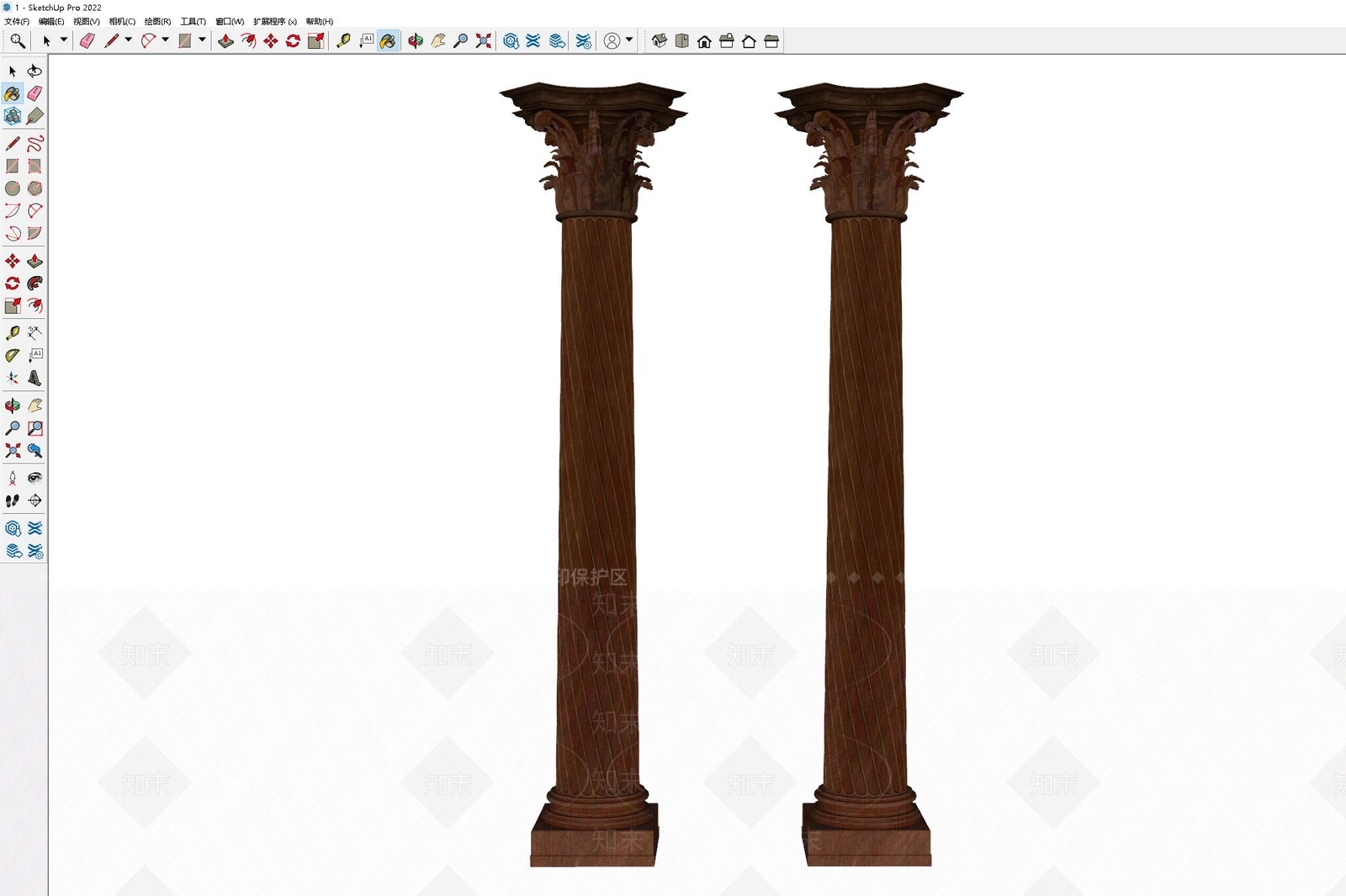The width and height of the screenshot is (1346, 896).
Task: Choose the Freehand drawing tool
Action: (34, 144)
